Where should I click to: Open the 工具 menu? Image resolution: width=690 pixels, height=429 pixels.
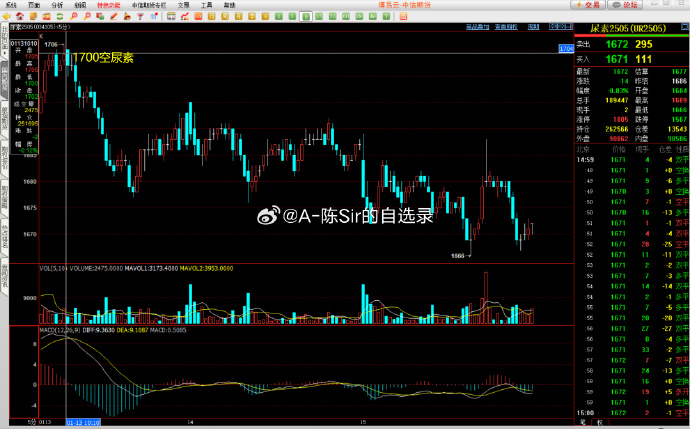pos(206,5)
